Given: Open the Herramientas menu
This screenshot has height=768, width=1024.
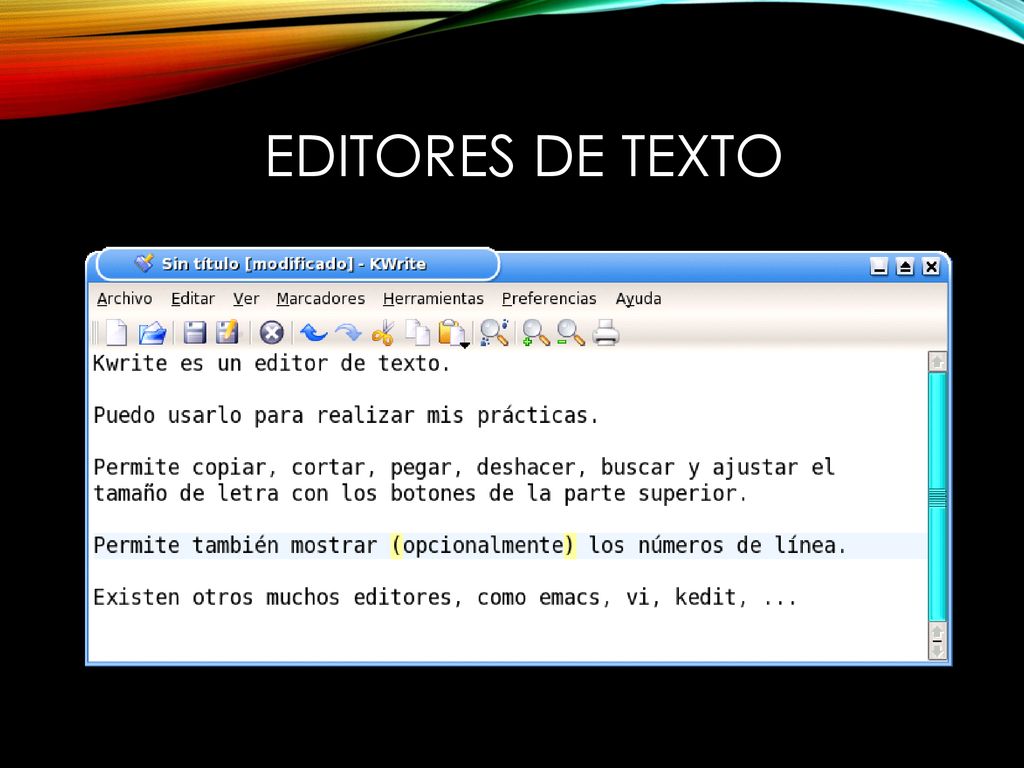Looking at the screenshot, I should pyautogui.click(x=433, y=298).
